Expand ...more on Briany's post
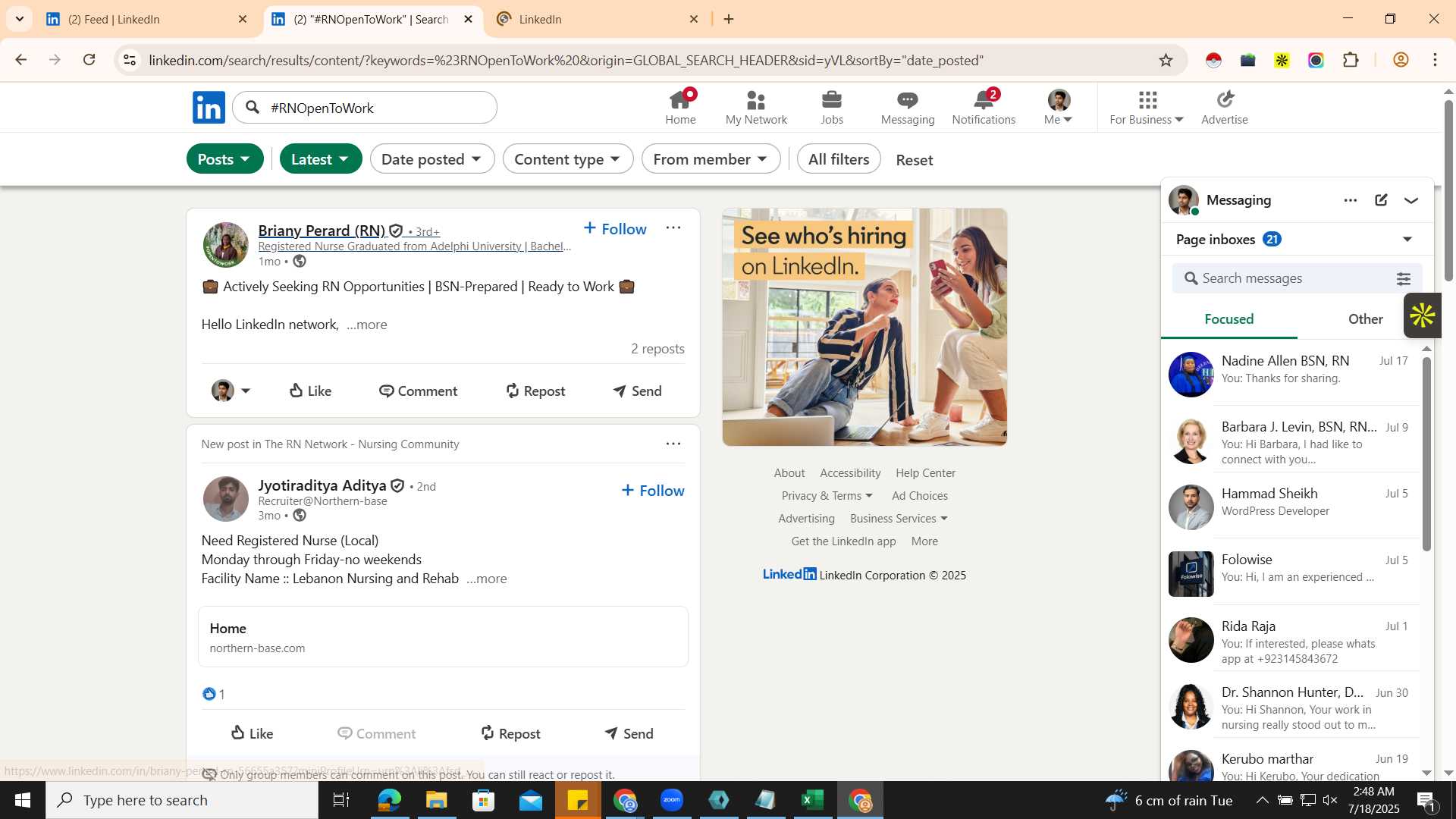 (367, 325)
